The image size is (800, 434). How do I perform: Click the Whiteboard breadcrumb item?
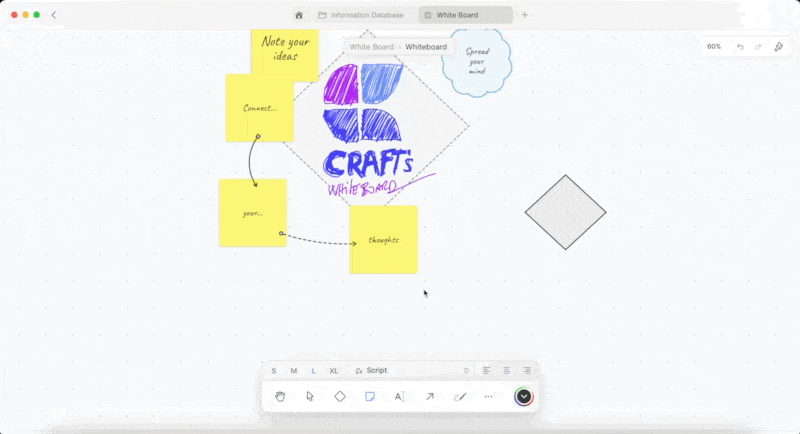(426, 47)
